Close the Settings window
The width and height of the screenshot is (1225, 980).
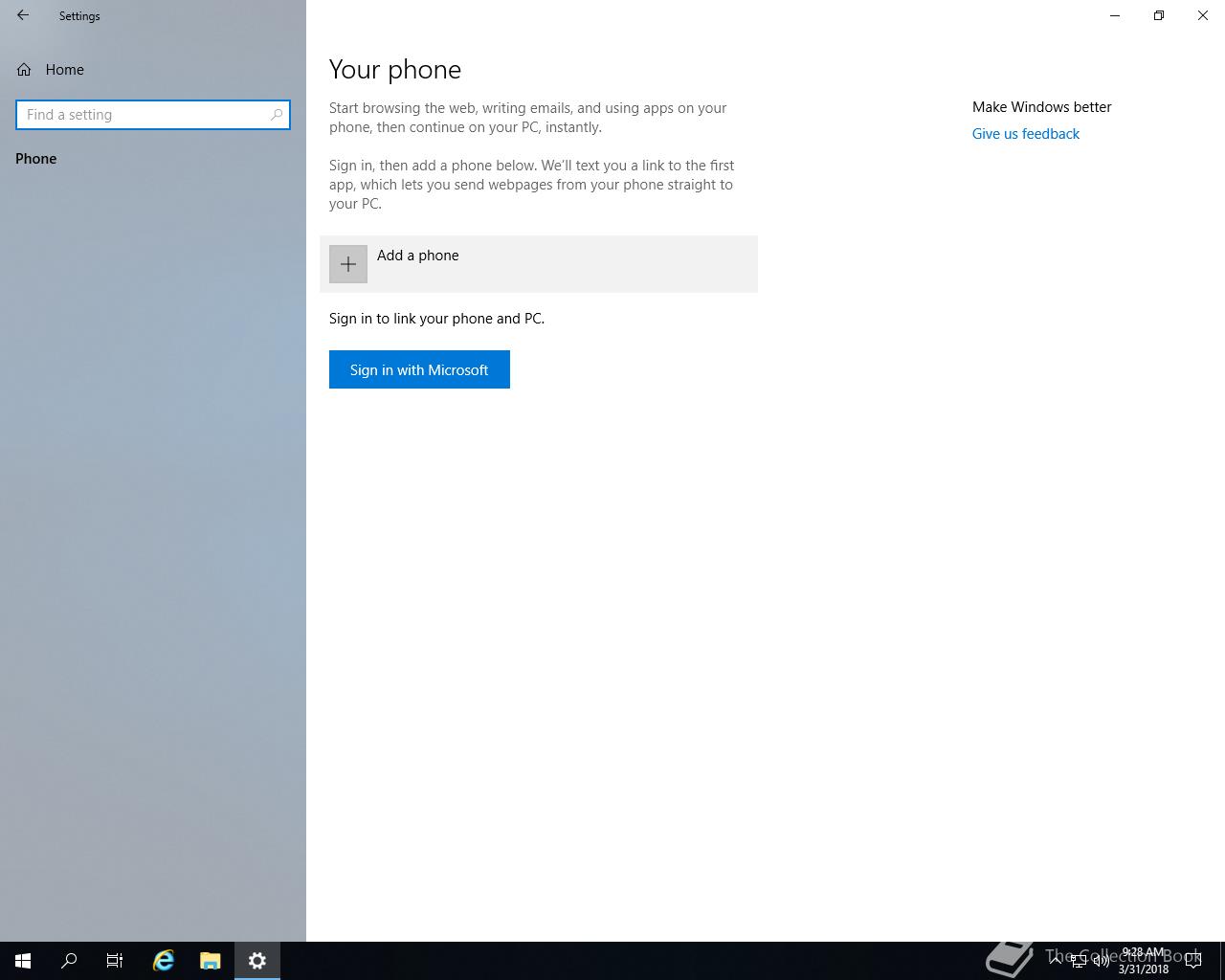click(1203, 15)
